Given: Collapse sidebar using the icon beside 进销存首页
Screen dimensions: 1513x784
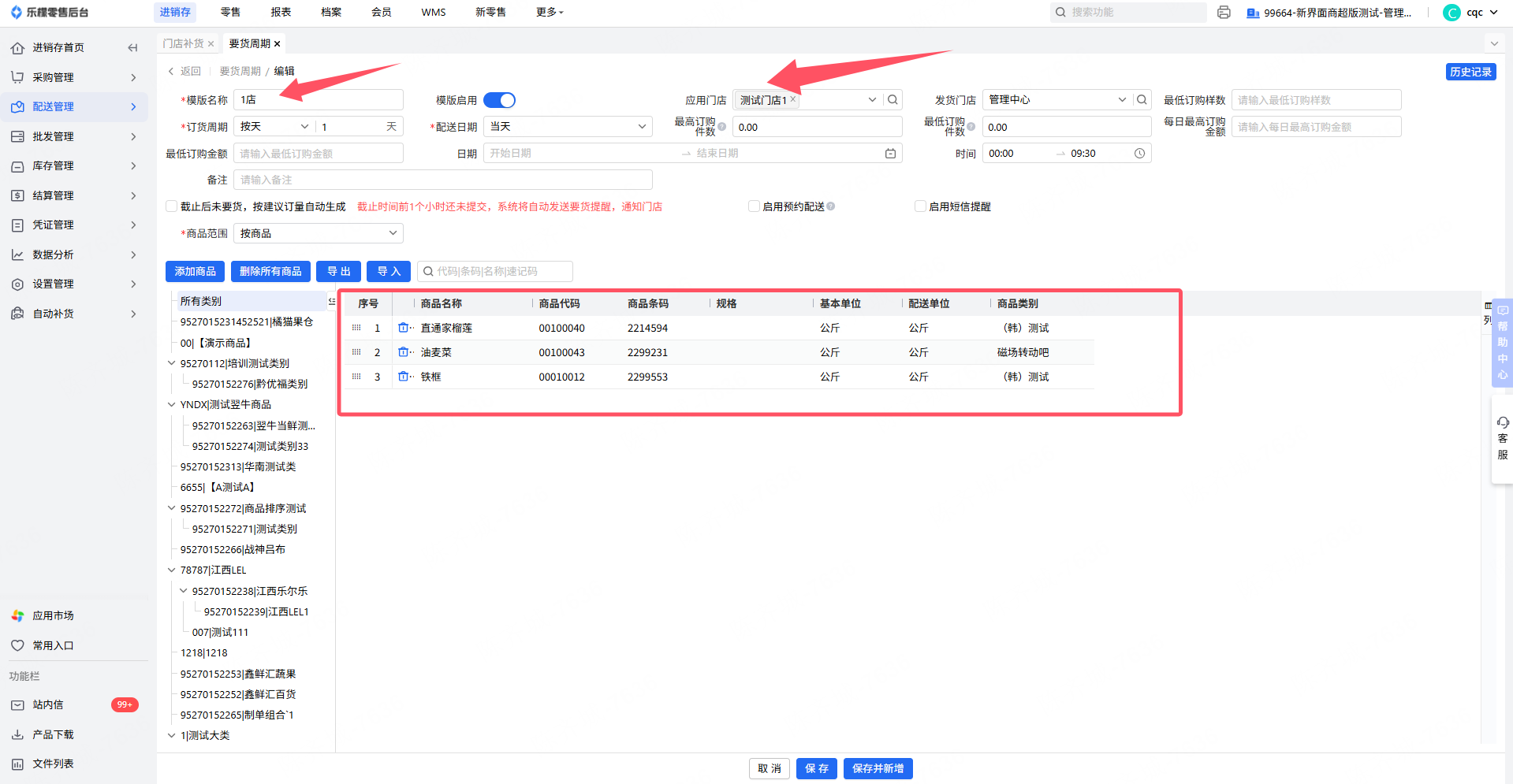Looking at the screenshot, I should tap(132, 48).
